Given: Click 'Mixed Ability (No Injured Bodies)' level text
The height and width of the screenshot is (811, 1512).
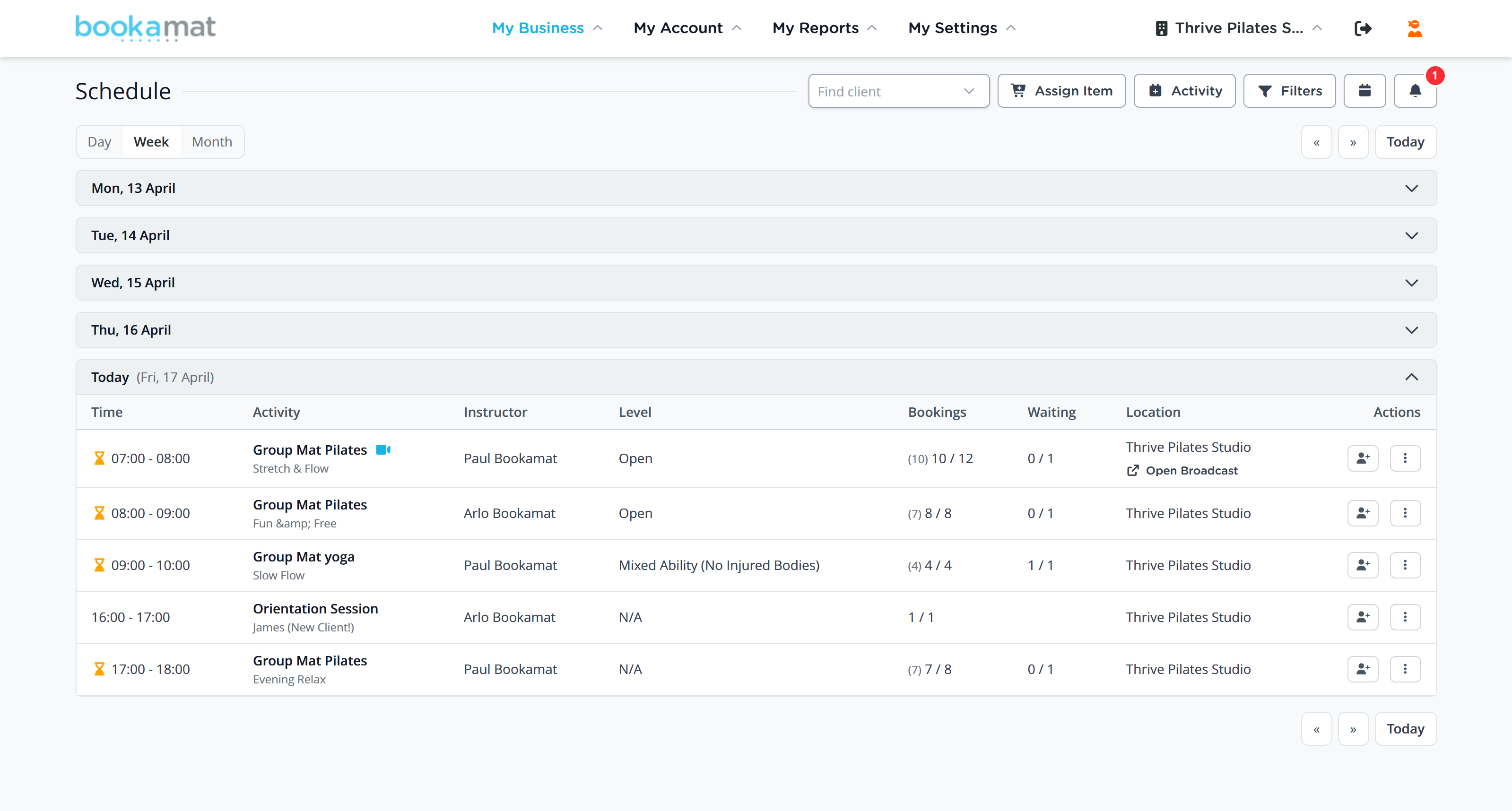Looking at the screenshot, I should pyautogui.click(x=719, y=565).
